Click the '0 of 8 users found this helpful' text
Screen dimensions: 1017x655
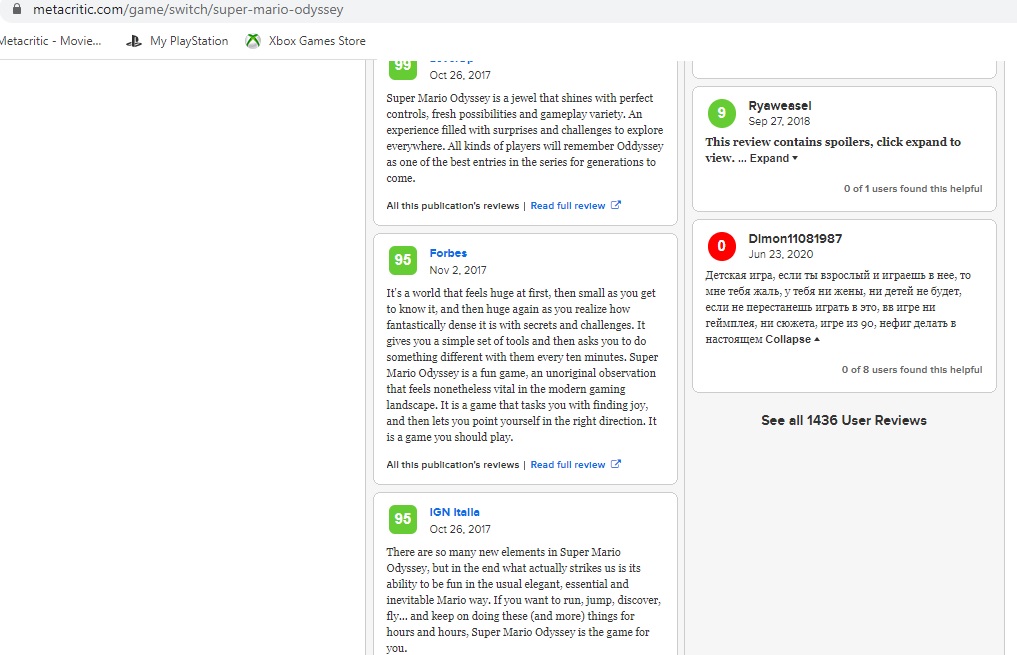(x=912, y=370)
